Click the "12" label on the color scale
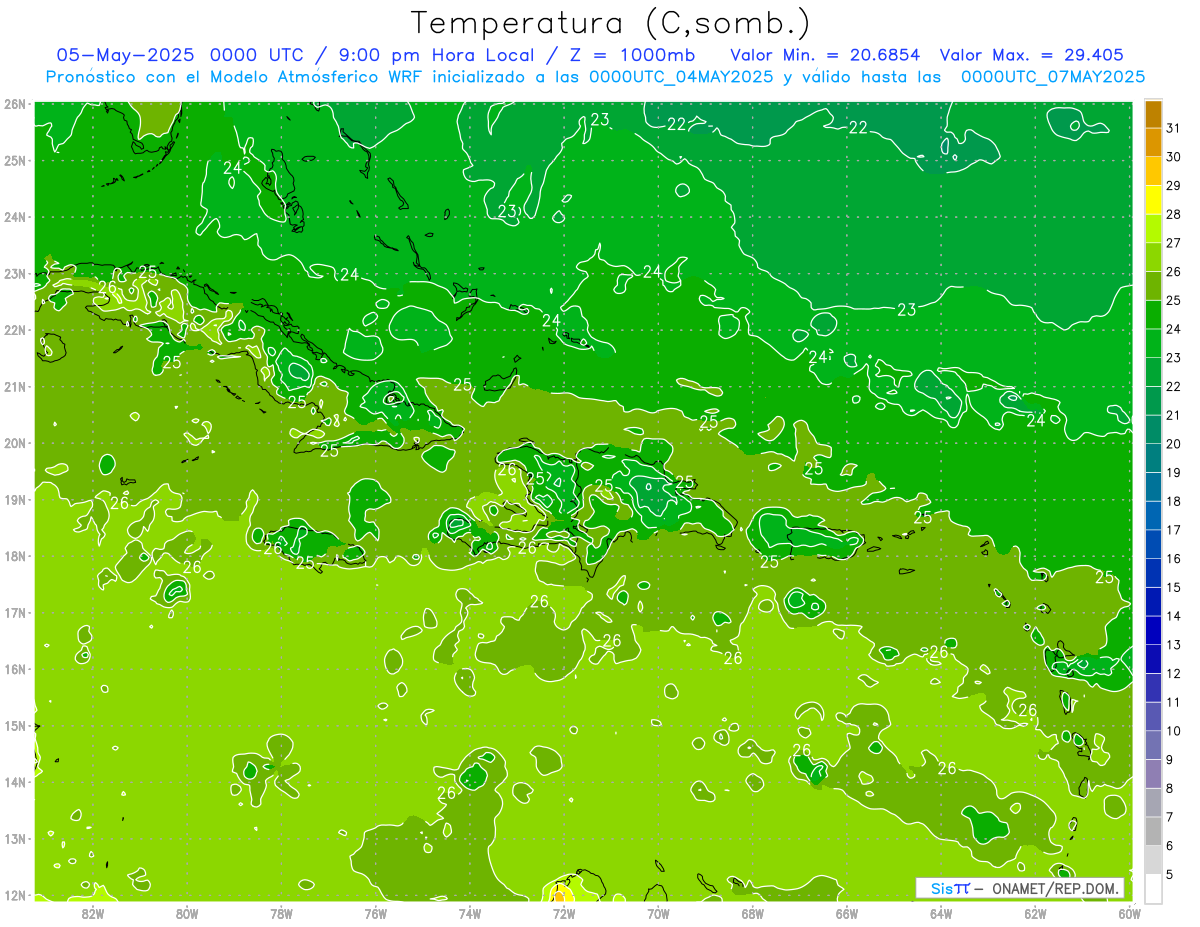The width and height of the screenshot is (1200, 927). [x=1173, y=673]
